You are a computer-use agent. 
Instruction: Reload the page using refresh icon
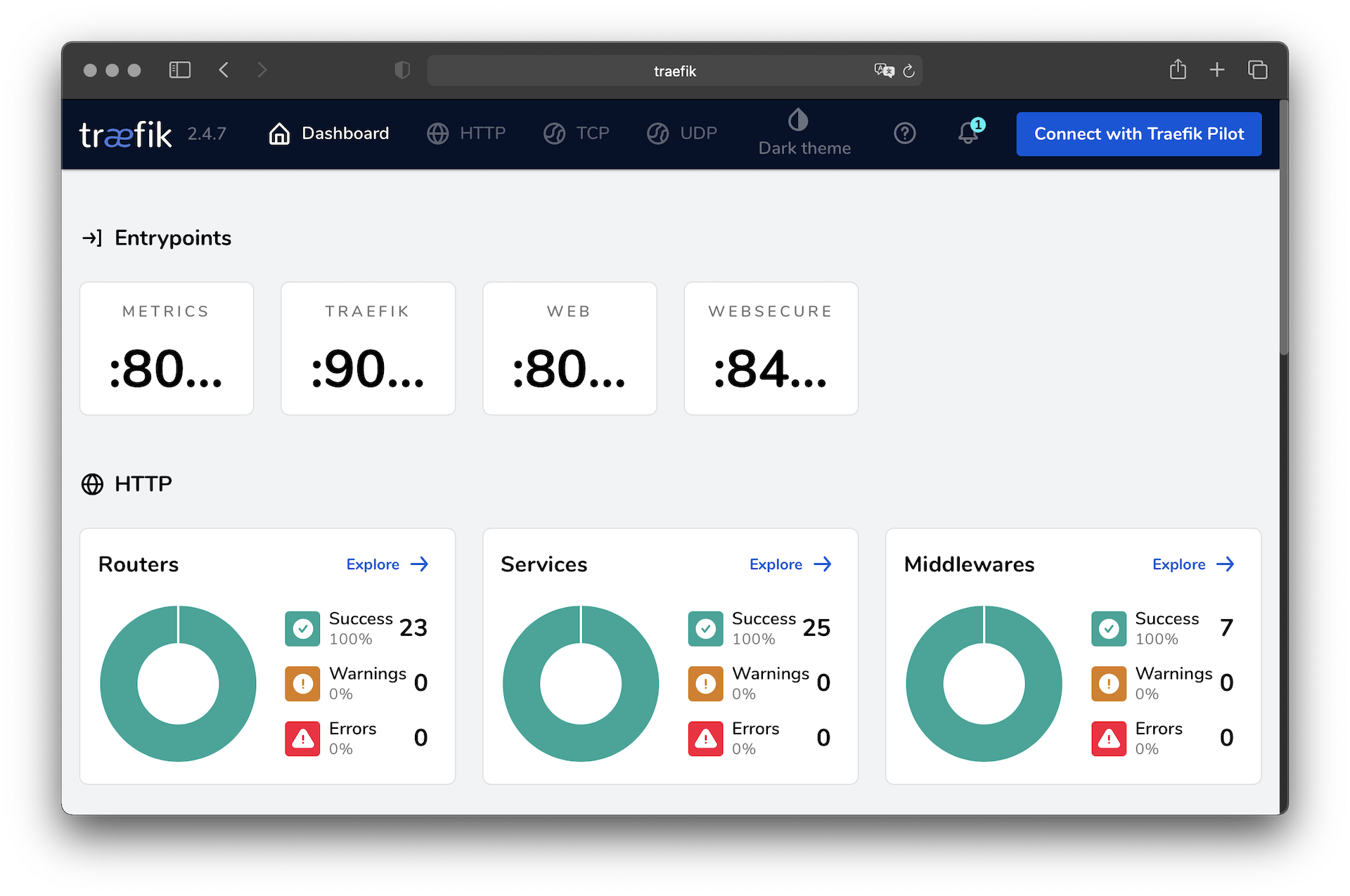908,70
